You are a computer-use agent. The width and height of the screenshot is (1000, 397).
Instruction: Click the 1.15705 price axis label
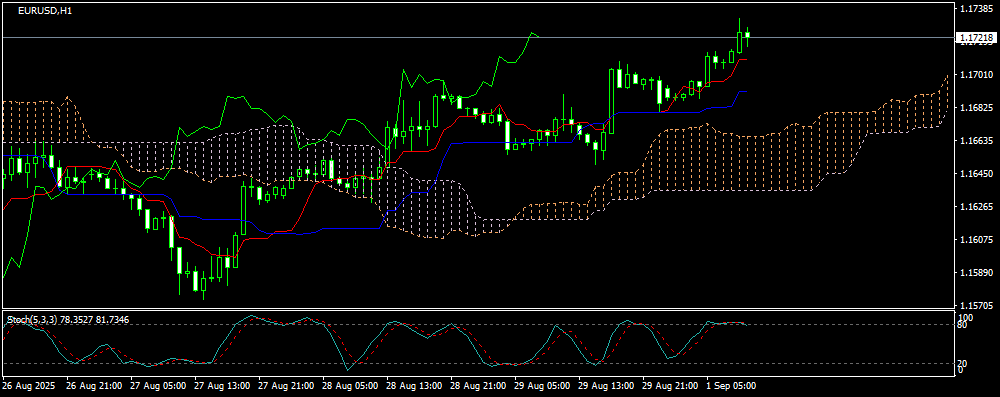tap(976, 306)
